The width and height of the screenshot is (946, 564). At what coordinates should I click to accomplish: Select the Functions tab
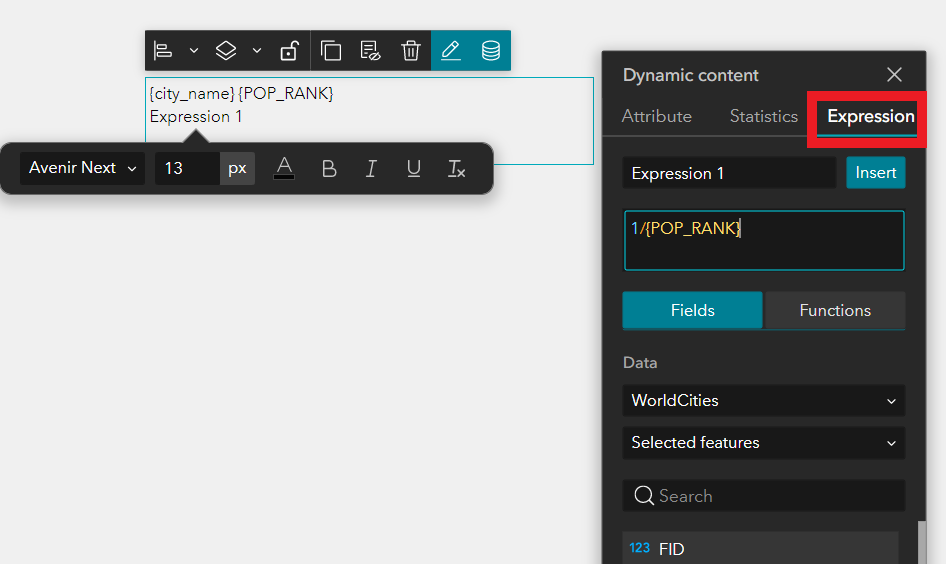(835, 310)
